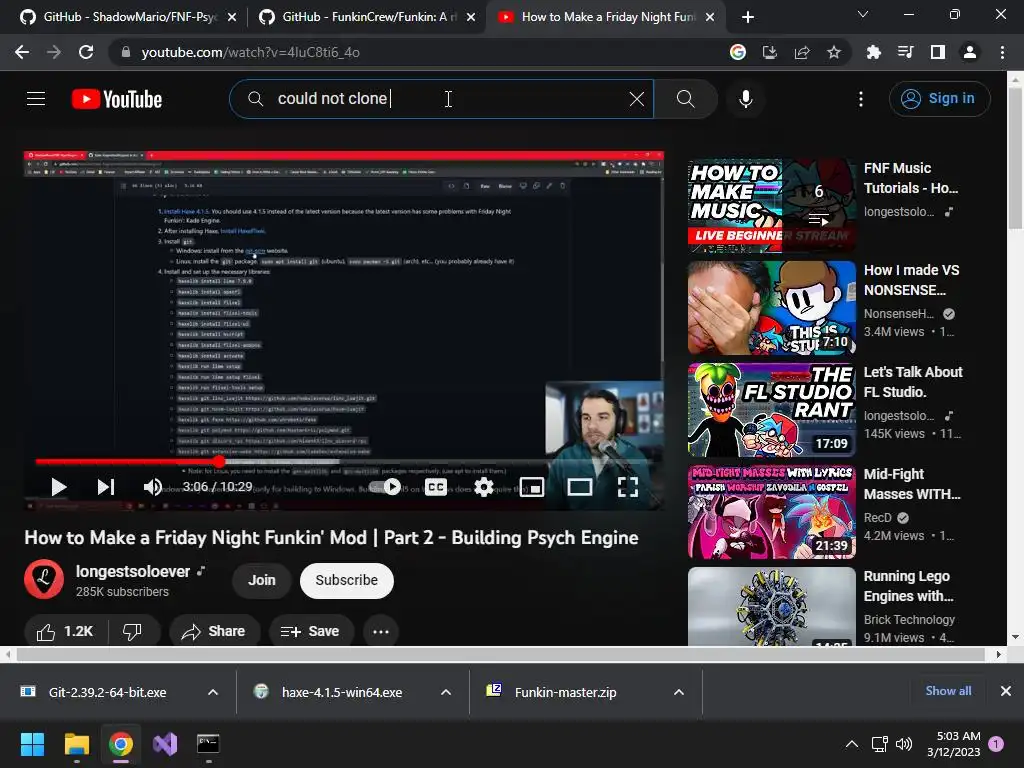Open Google icon in address bar
This screenshot has height=768, width=1024.
coord(737,52)
